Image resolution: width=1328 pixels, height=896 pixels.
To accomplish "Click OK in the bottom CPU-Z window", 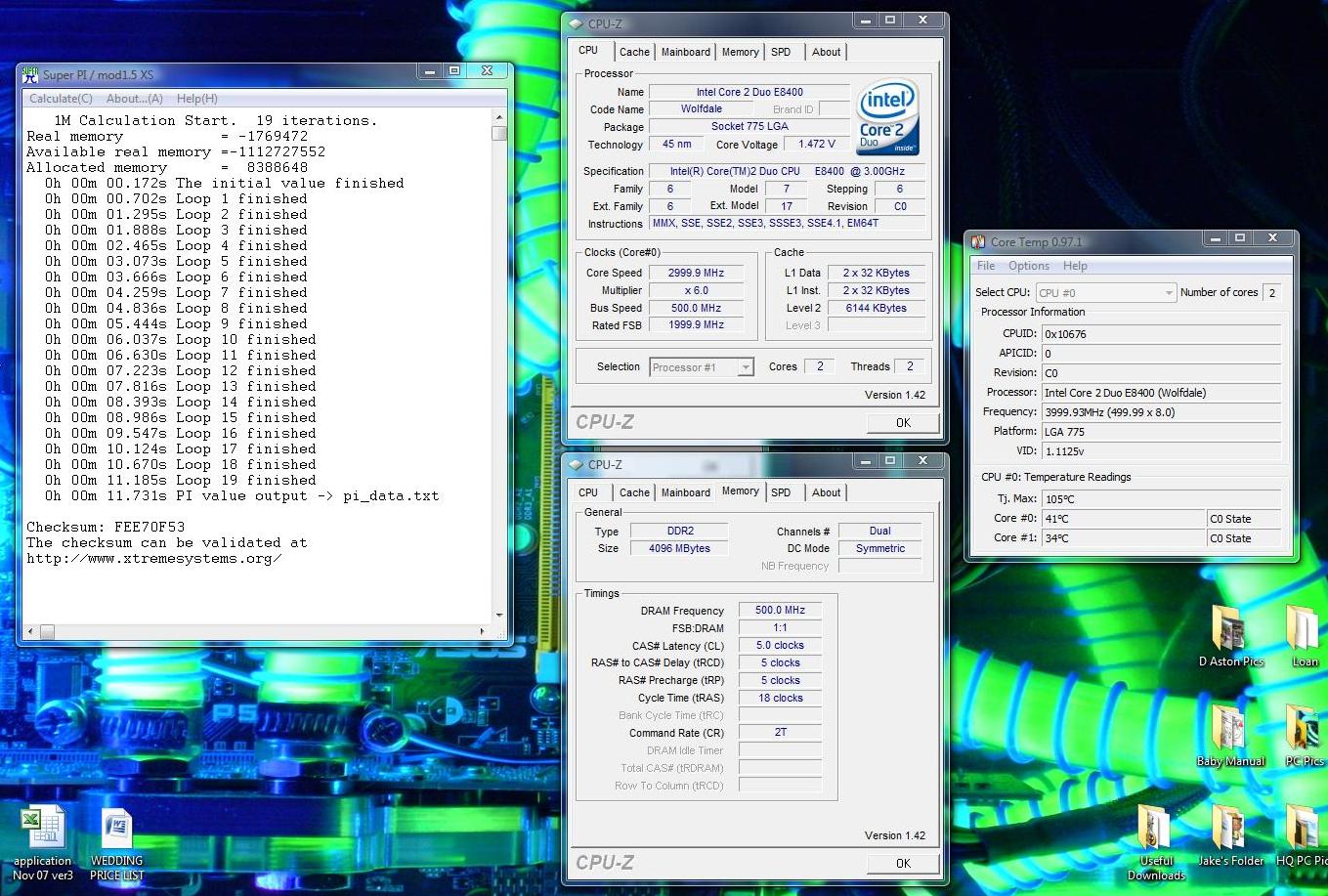I will click(x=903, y=864).
